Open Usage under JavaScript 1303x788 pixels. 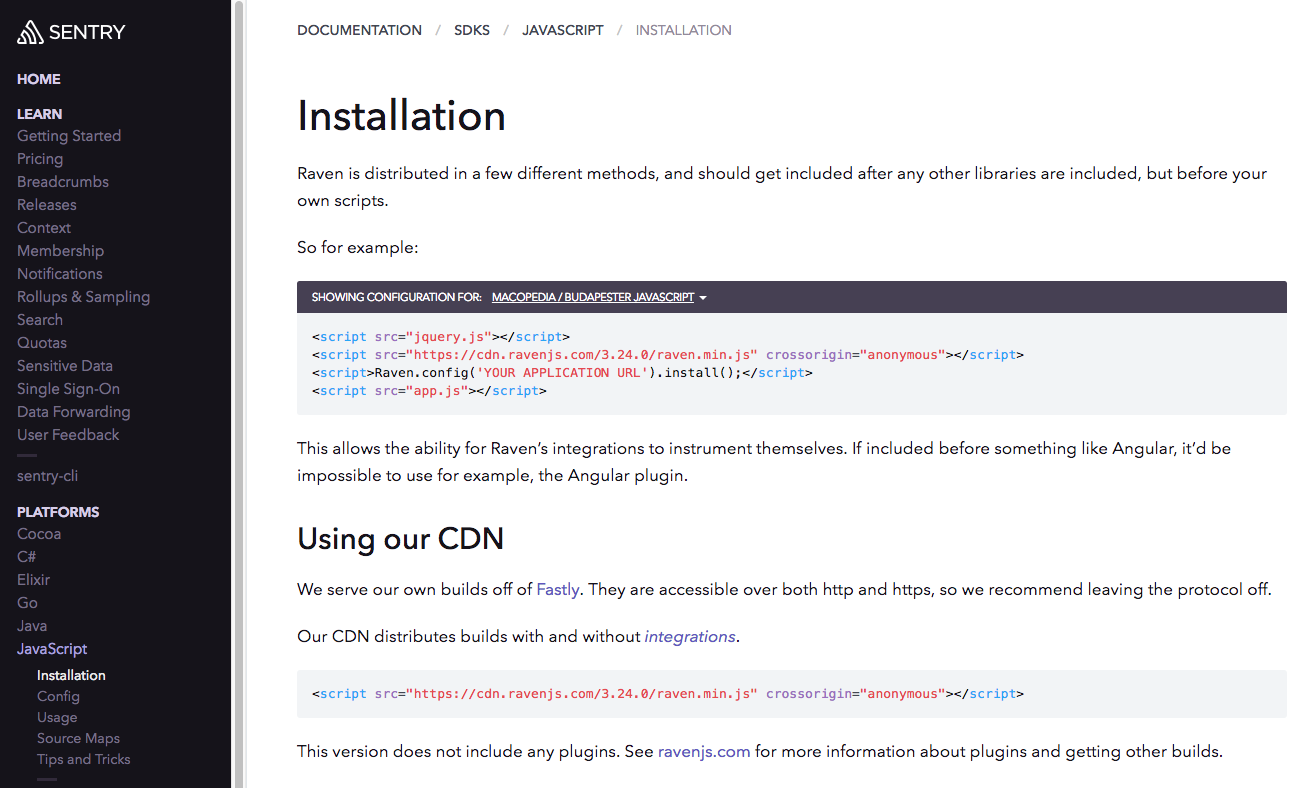pos(57,718)
